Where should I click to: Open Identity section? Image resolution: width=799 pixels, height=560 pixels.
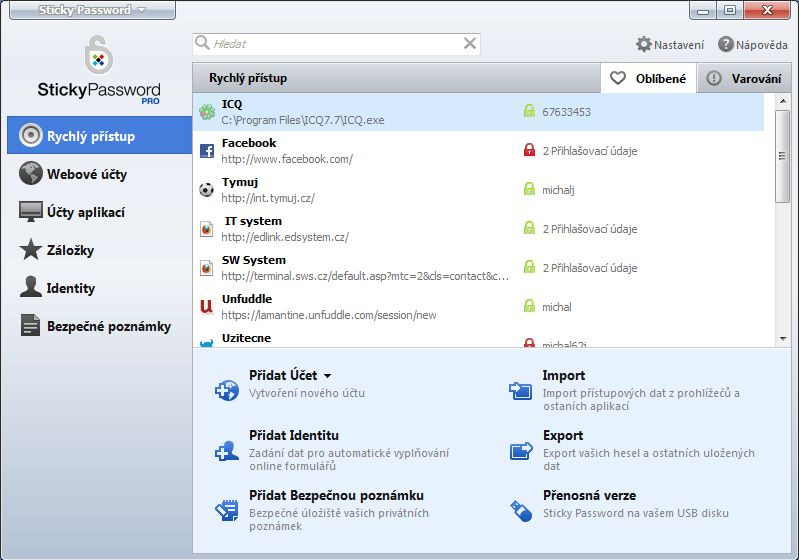point(99,288)
